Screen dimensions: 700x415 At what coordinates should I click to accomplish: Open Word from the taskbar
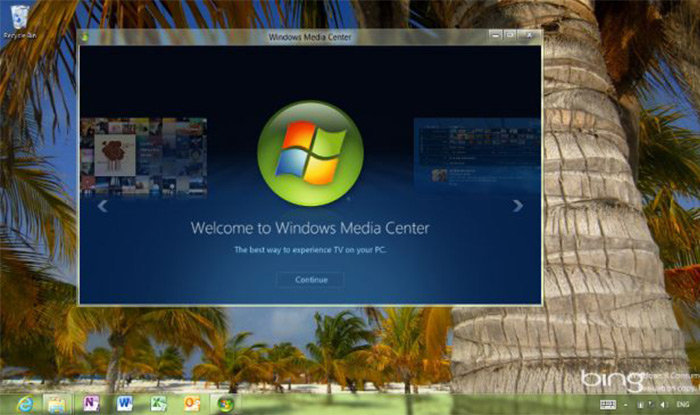pyautogui.click(x=125, y=404)
